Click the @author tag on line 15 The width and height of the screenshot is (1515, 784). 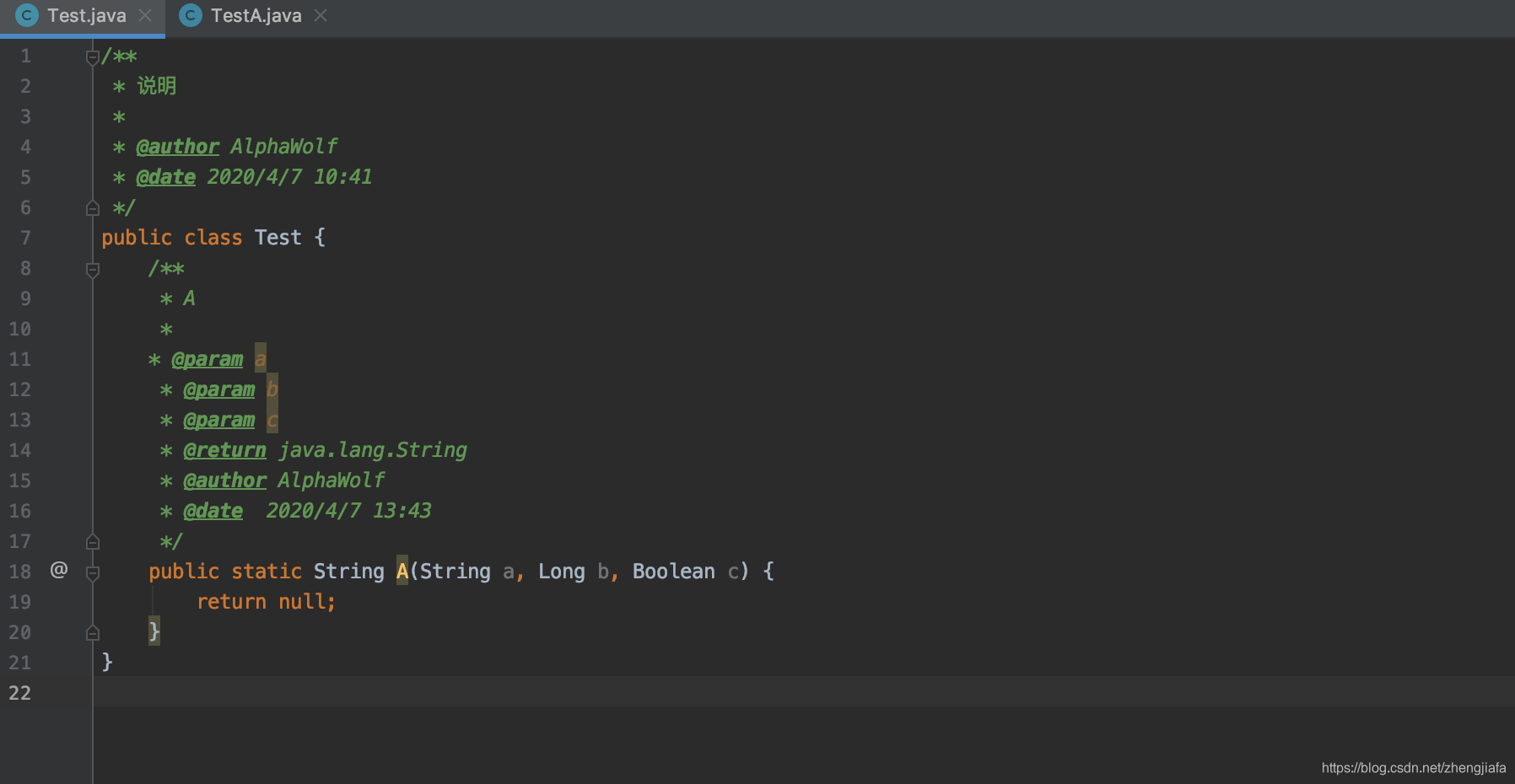point(225,481)
